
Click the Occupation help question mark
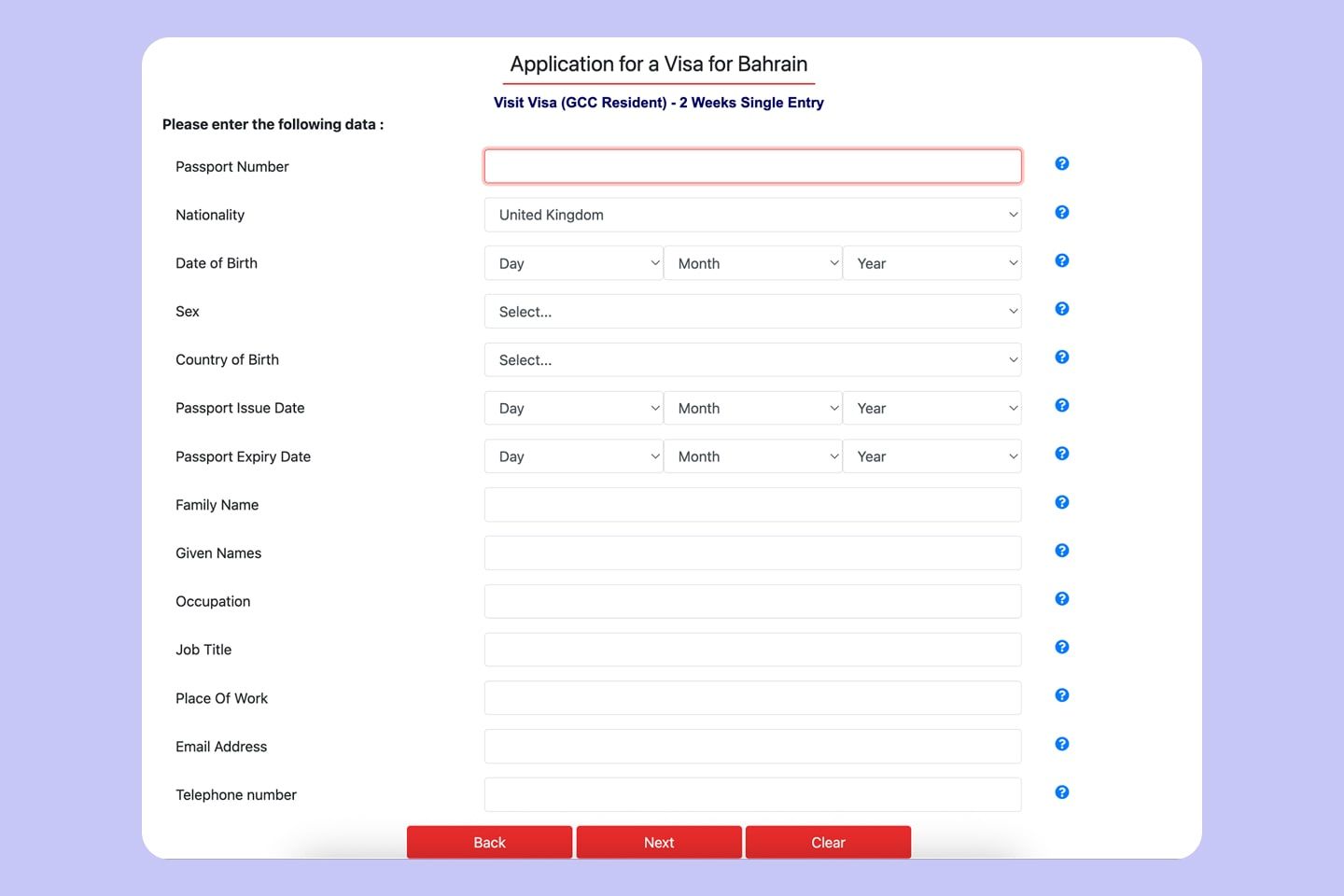pos(1061,599)
